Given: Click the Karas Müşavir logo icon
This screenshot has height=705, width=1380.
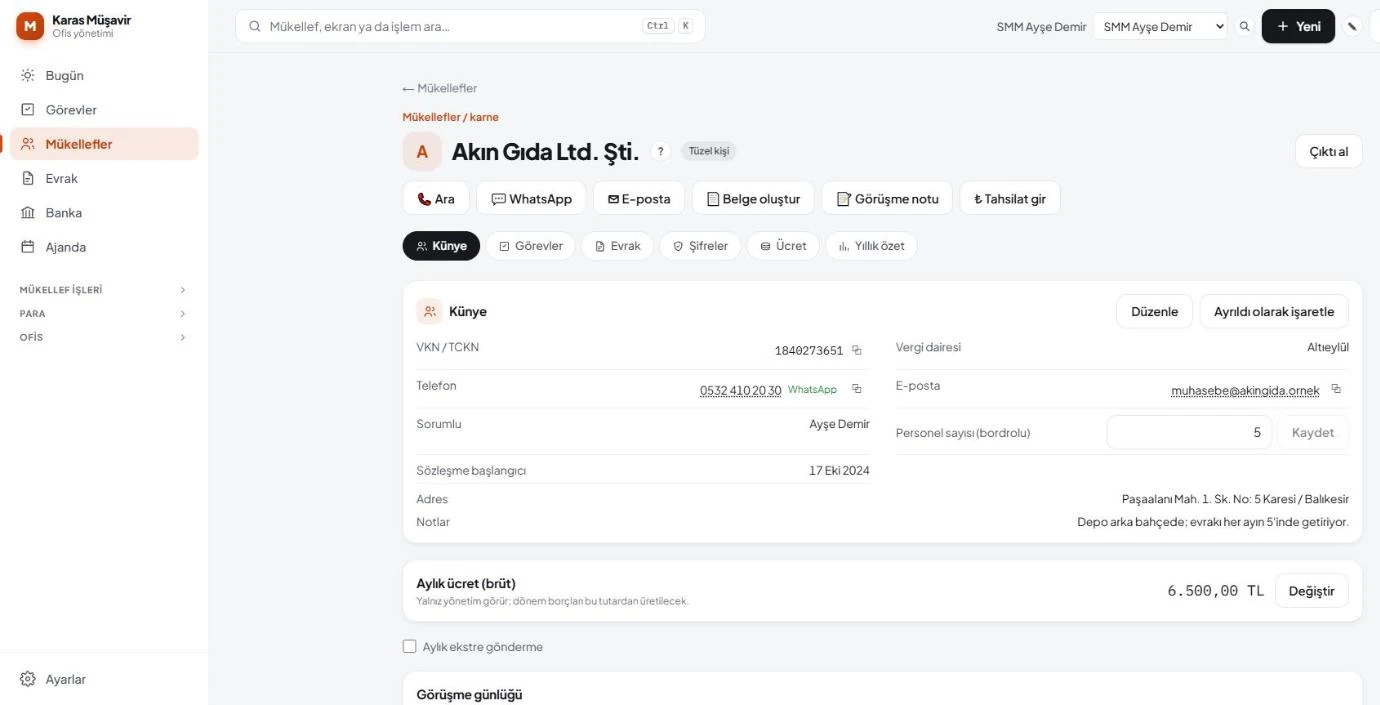Looking at the screenshot, I should [30, 26].
